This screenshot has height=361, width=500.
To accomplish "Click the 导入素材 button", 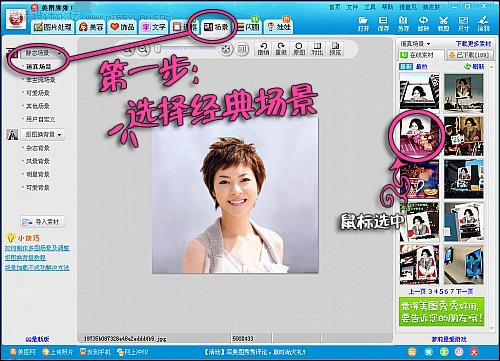I will [x=43, y=222].
